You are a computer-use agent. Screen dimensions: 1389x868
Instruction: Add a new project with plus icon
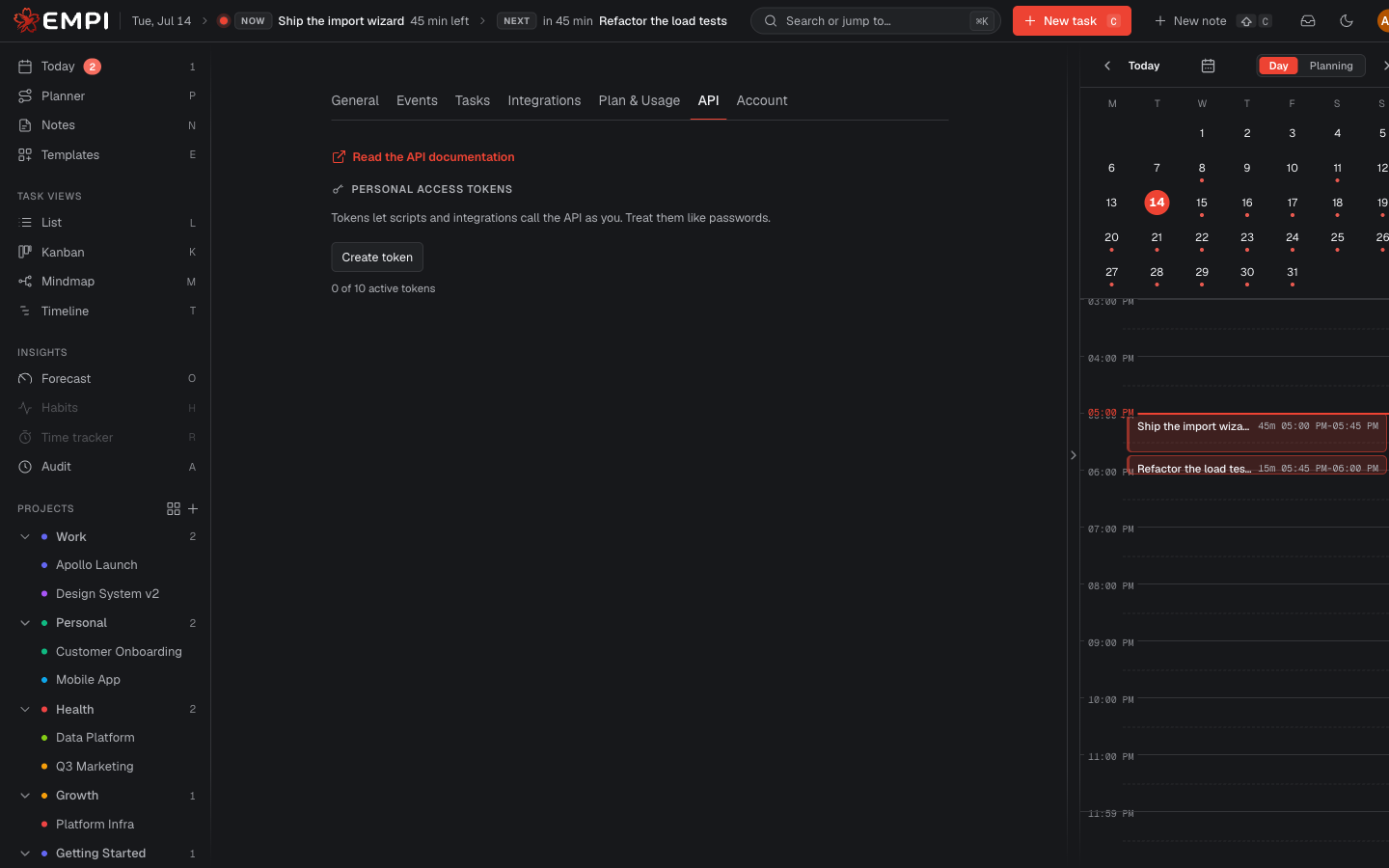[193, 508]
